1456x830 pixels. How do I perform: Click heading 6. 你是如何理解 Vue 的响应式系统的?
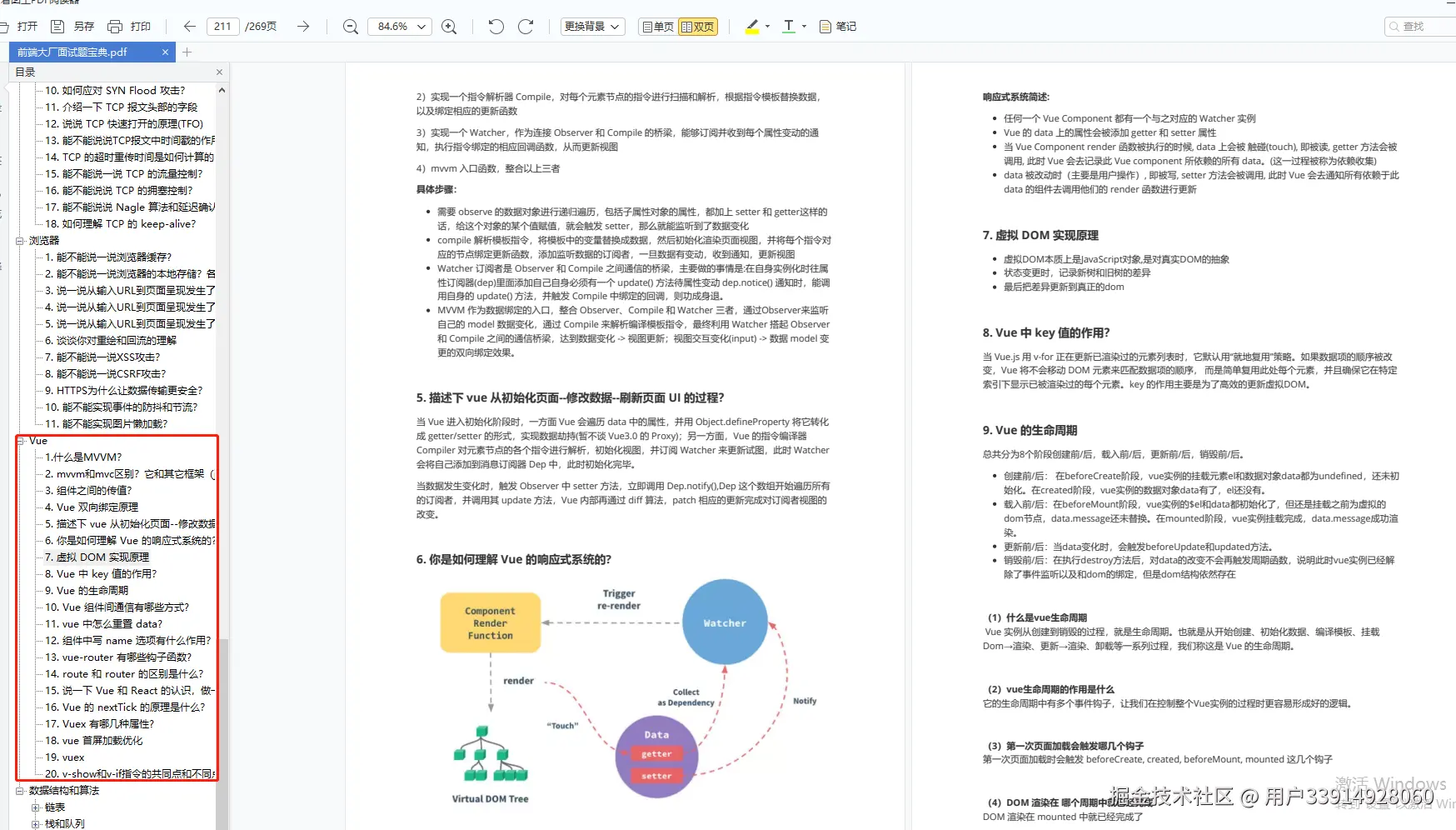(x=514, y=560)
